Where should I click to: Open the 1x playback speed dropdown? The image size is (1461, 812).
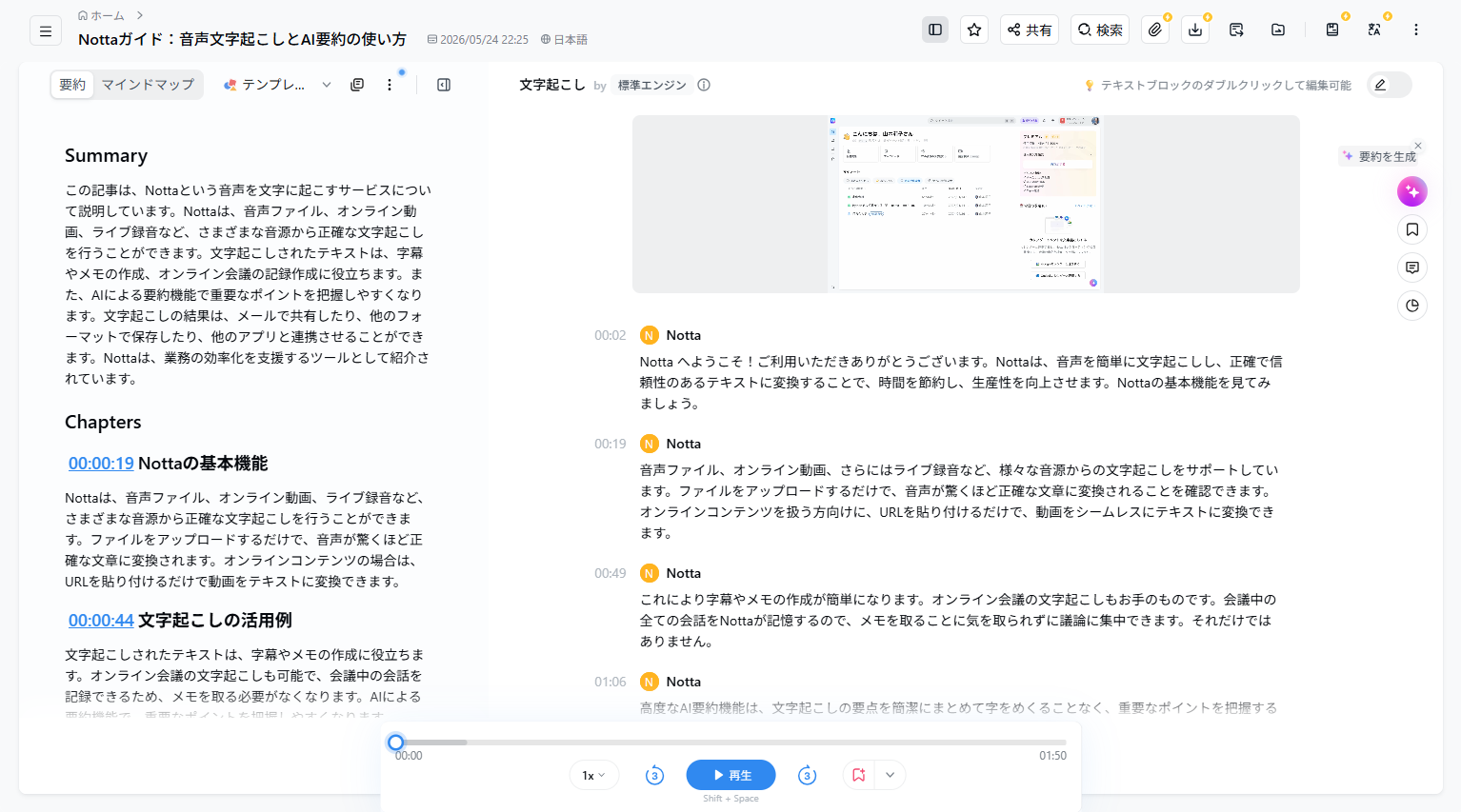coord(594,775)
